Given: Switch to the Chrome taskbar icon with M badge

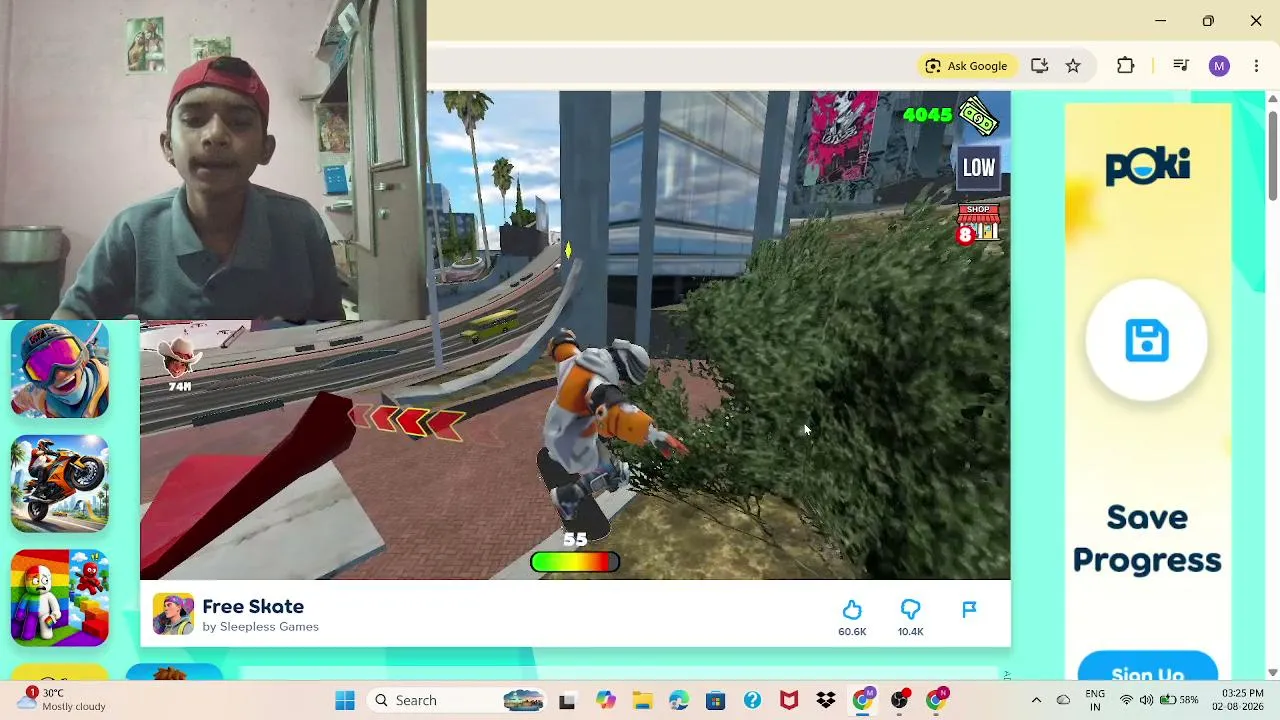Looking at the screenshot, I should (x=863, y=700).
